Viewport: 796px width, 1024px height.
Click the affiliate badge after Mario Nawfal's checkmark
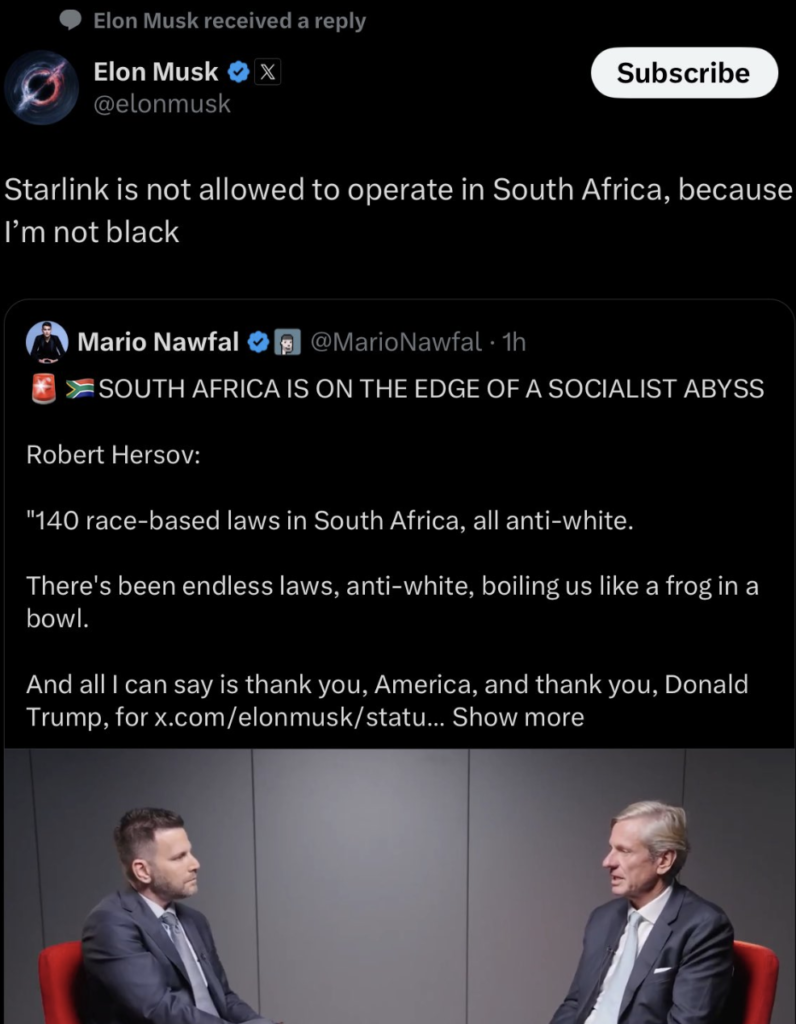point(288,343)
